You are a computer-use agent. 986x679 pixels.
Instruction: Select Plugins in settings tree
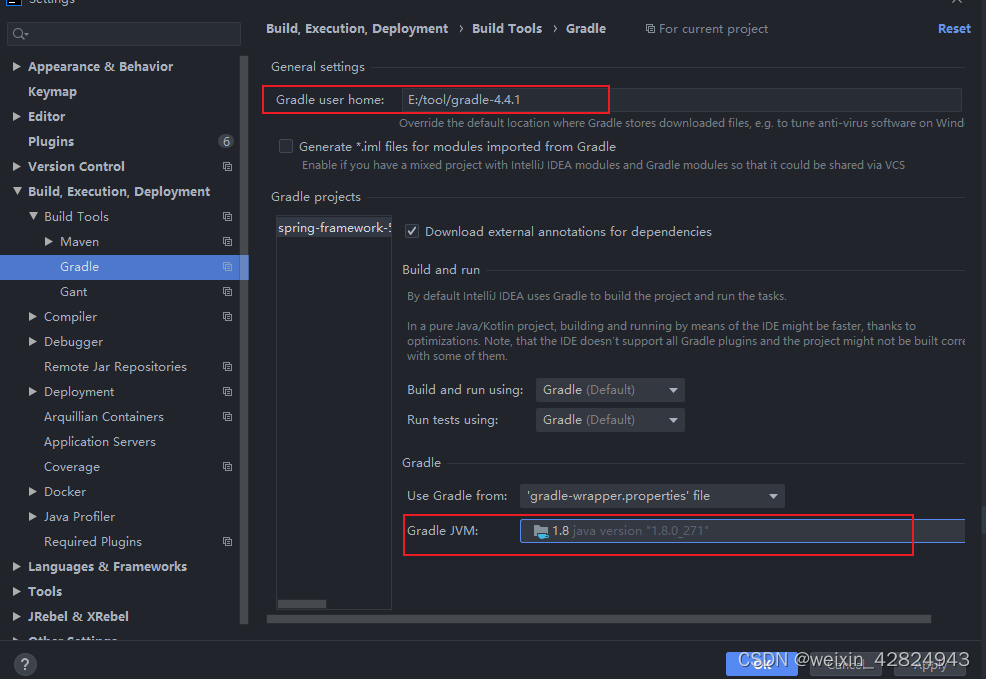tap(51, 141)
